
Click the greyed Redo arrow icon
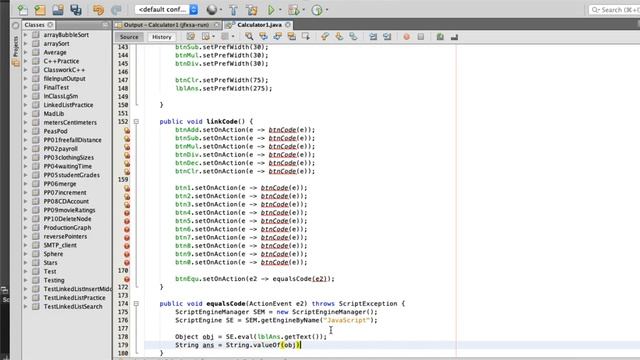pos(116,10)
